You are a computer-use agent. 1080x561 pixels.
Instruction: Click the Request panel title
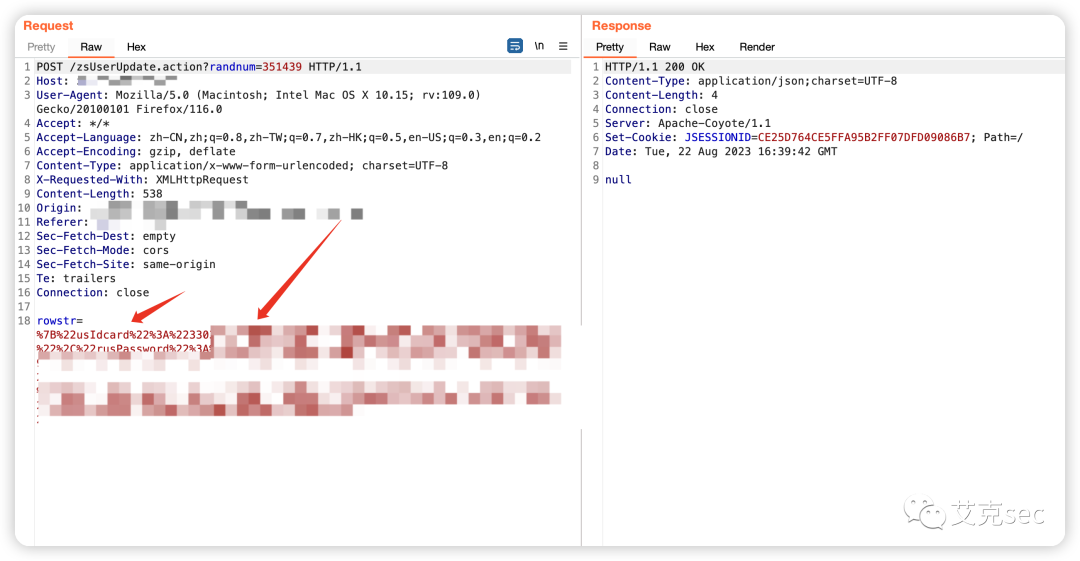click(48, 26)
